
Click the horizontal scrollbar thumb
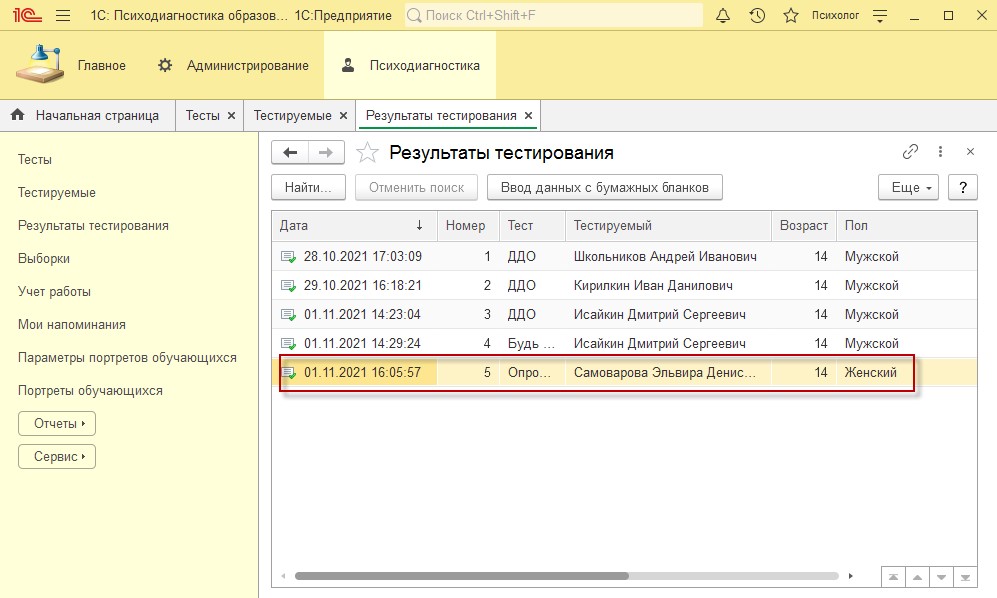(x=462, y=576)
